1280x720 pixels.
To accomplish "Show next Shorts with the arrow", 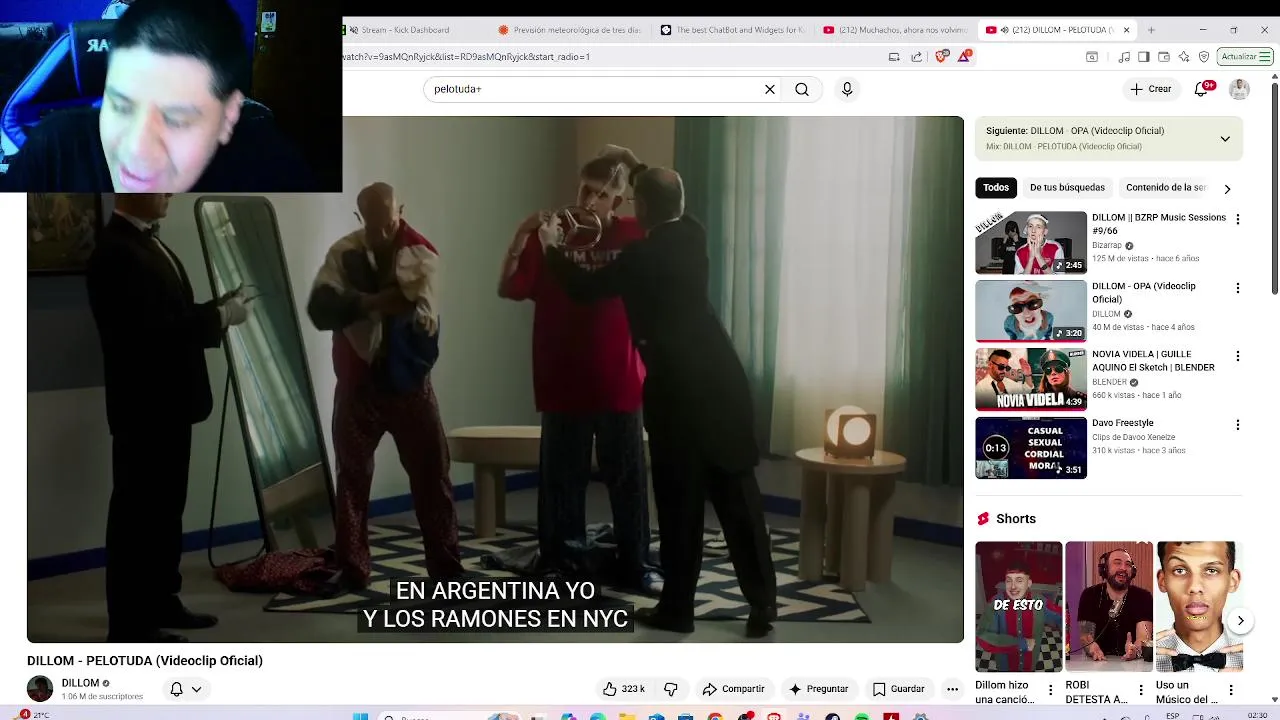I will pyautogui.click(x=1240, y=621).
